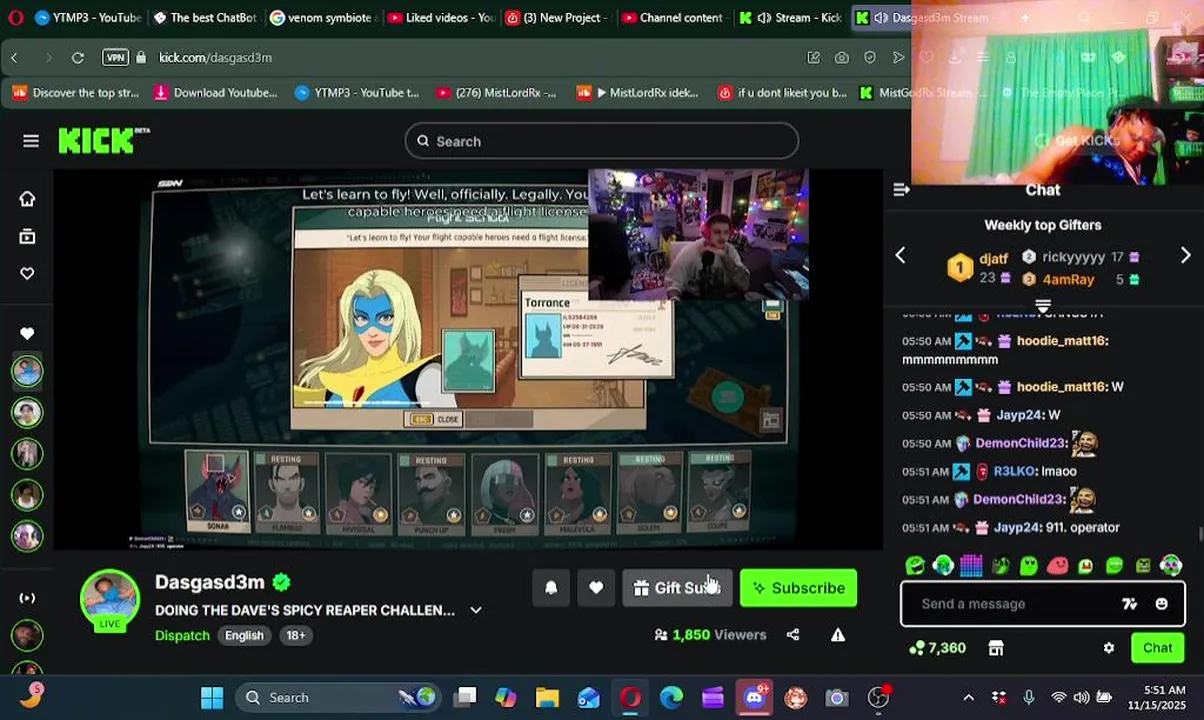Expand the recommended channels sidebar
Screen dimensions: 1204x720
tap(27, 598)
